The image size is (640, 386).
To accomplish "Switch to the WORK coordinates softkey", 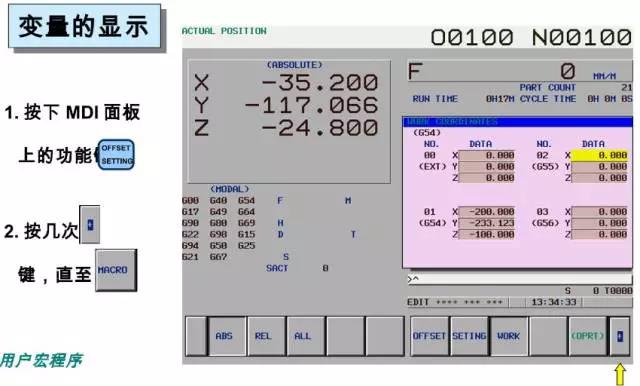I will (x=509, y=336).
